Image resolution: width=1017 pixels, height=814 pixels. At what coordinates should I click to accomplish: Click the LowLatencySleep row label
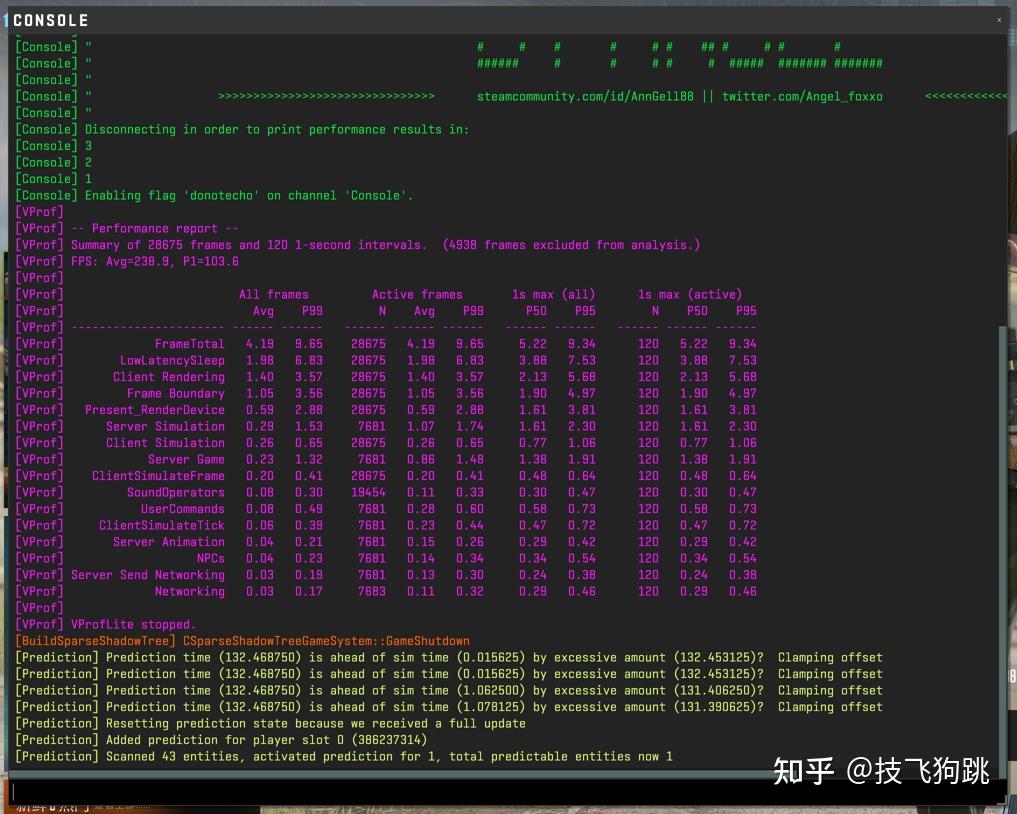pyautogui.click(x=172, y=360)
